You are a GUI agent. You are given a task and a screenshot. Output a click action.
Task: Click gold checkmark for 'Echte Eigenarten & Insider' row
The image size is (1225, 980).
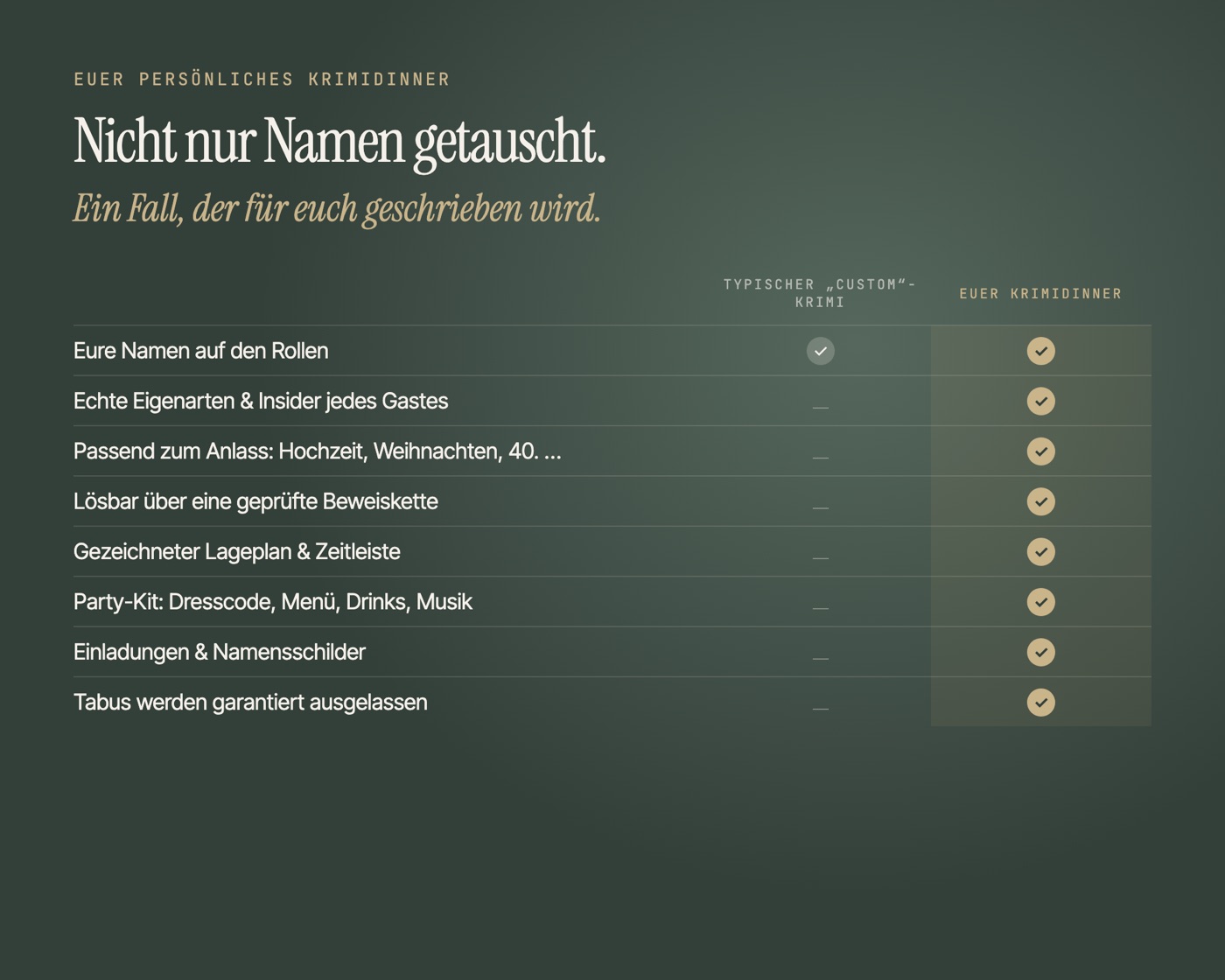point(1040,401)
